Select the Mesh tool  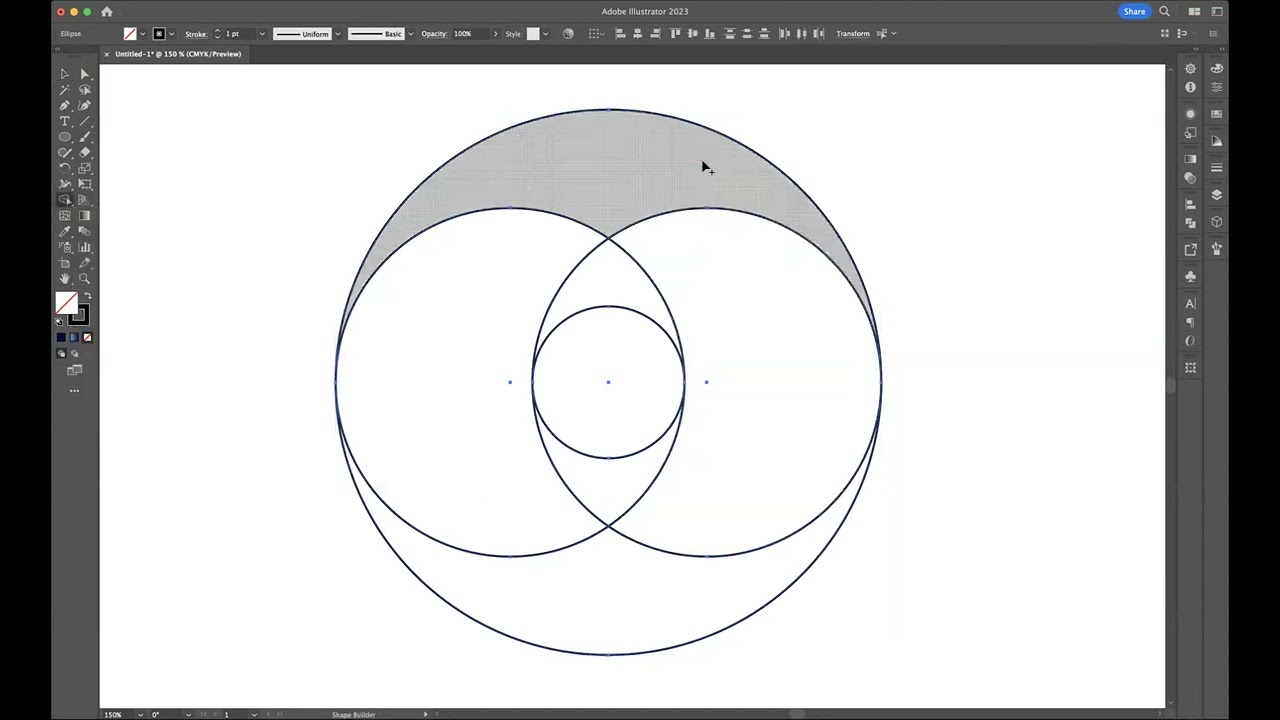point(65,216)
